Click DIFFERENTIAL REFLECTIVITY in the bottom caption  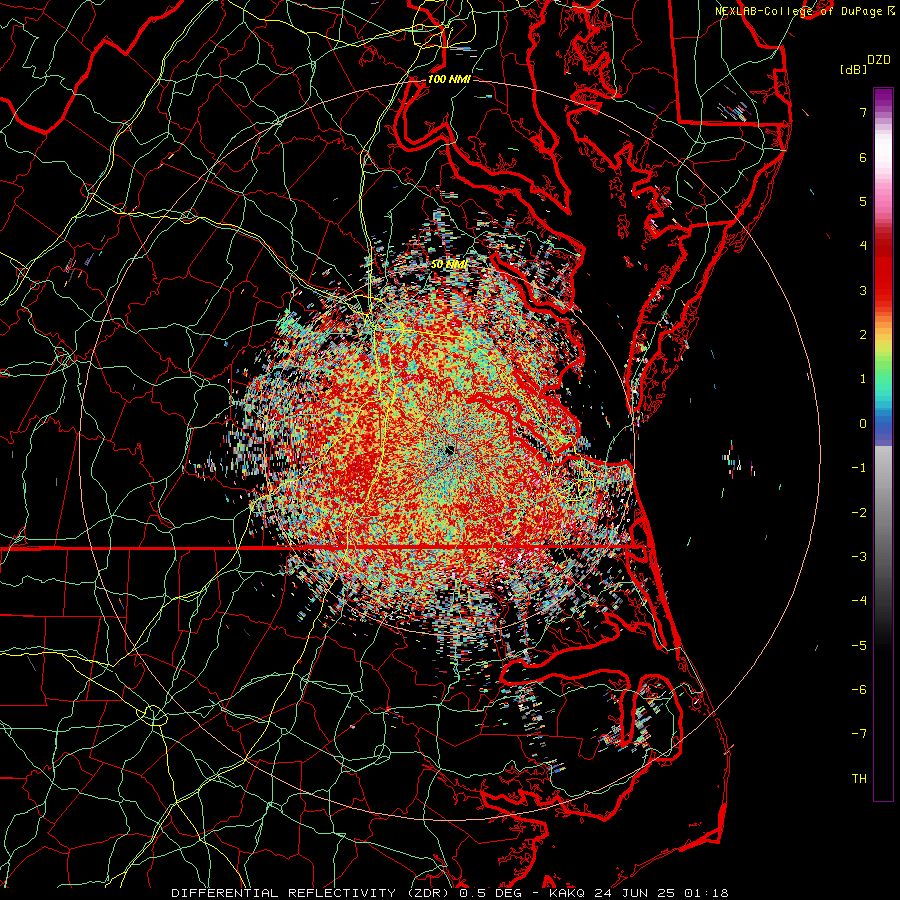coord(284,893)
